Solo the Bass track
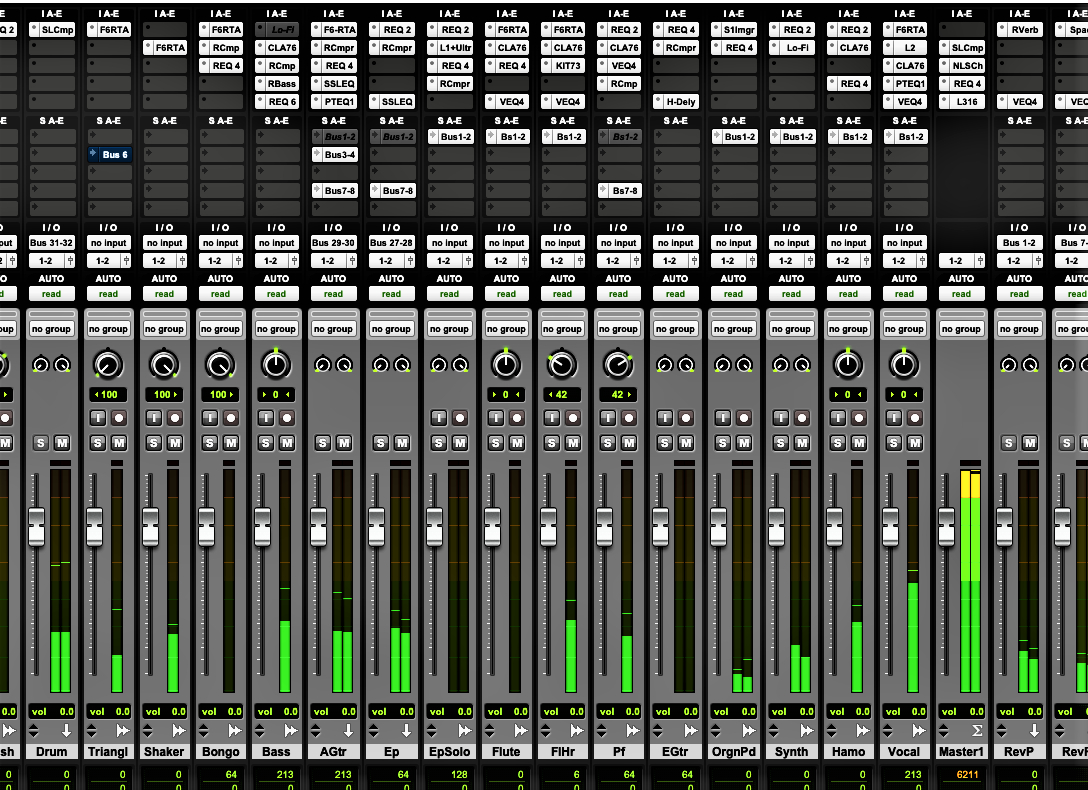 (x=268, y=442)
